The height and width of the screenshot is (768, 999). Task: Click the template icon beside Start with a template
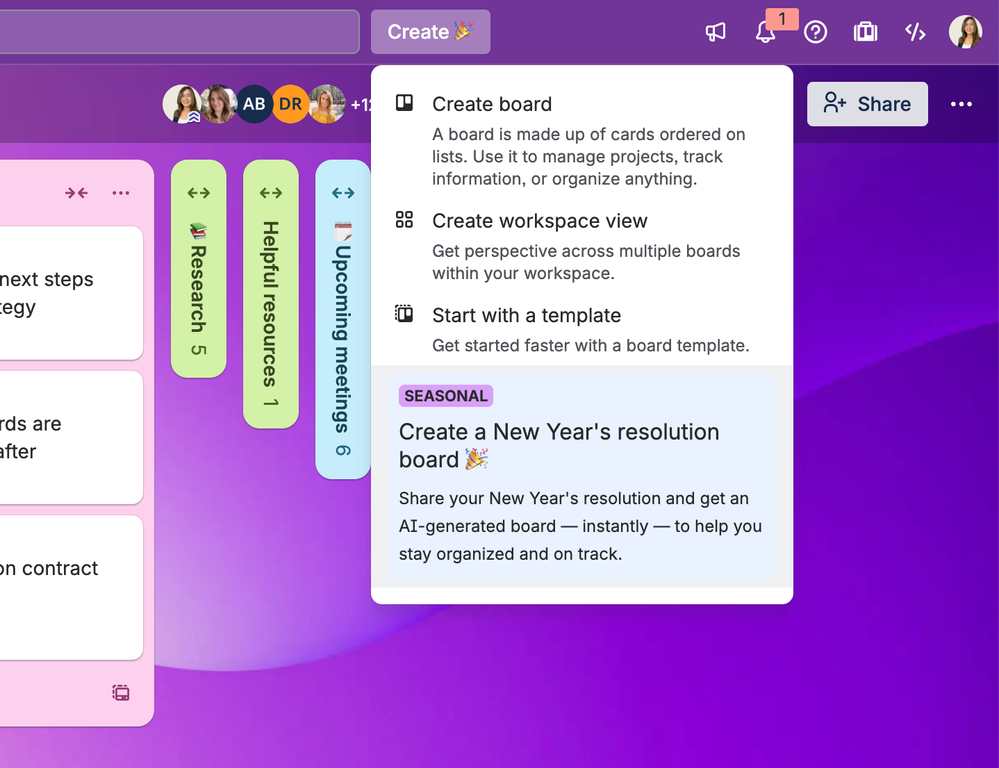(x=405, y=314)
